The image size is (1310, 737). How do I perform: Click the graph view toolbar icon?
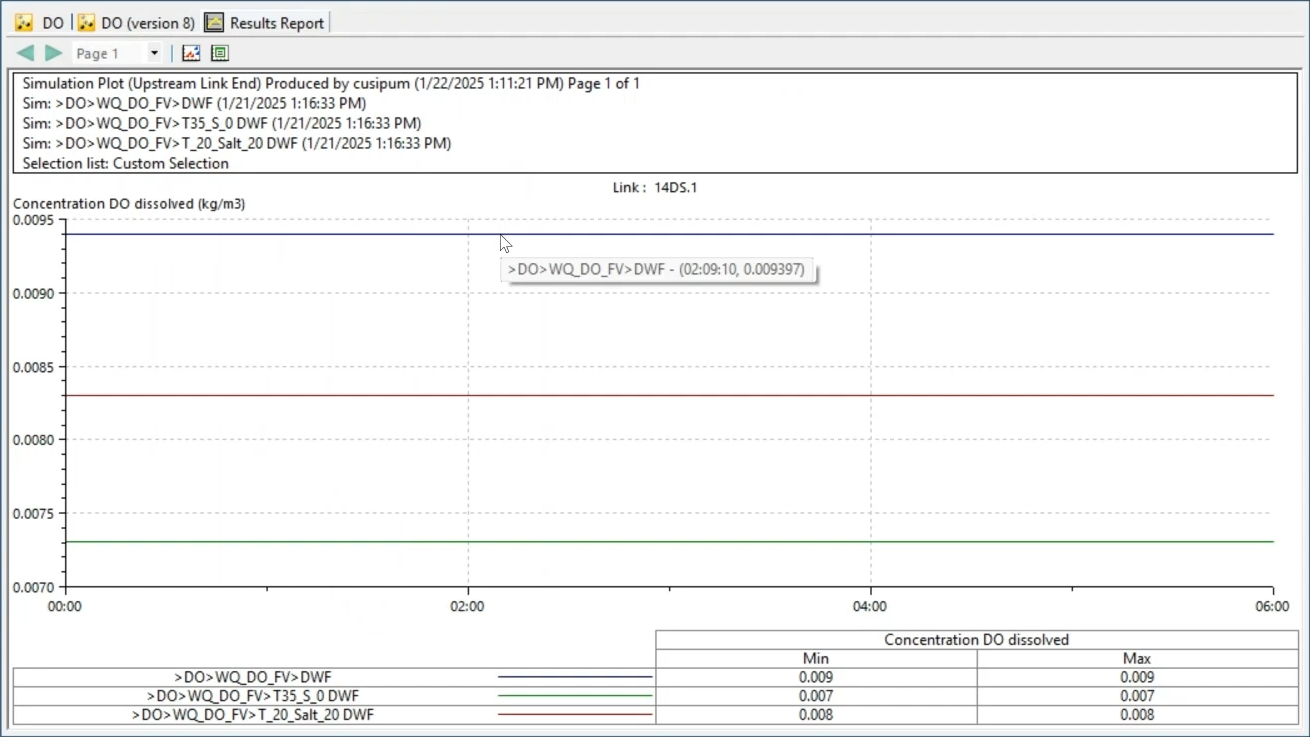191,53
